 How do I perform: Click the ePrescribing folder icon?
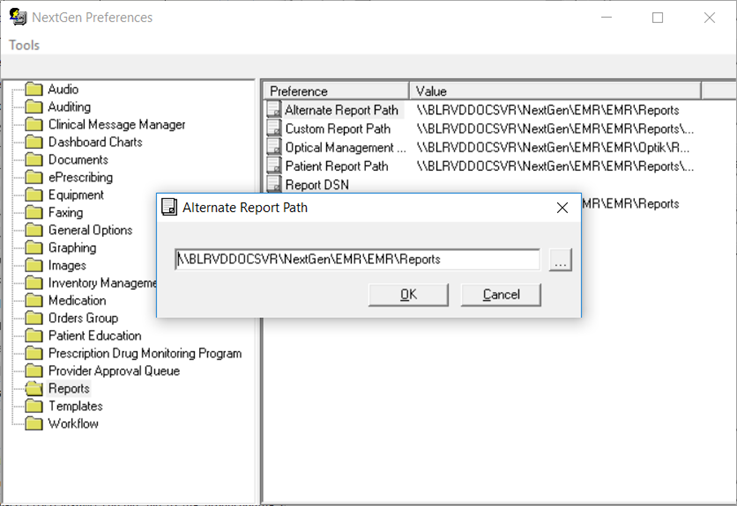pyautogui.click(x=33, y=177)
